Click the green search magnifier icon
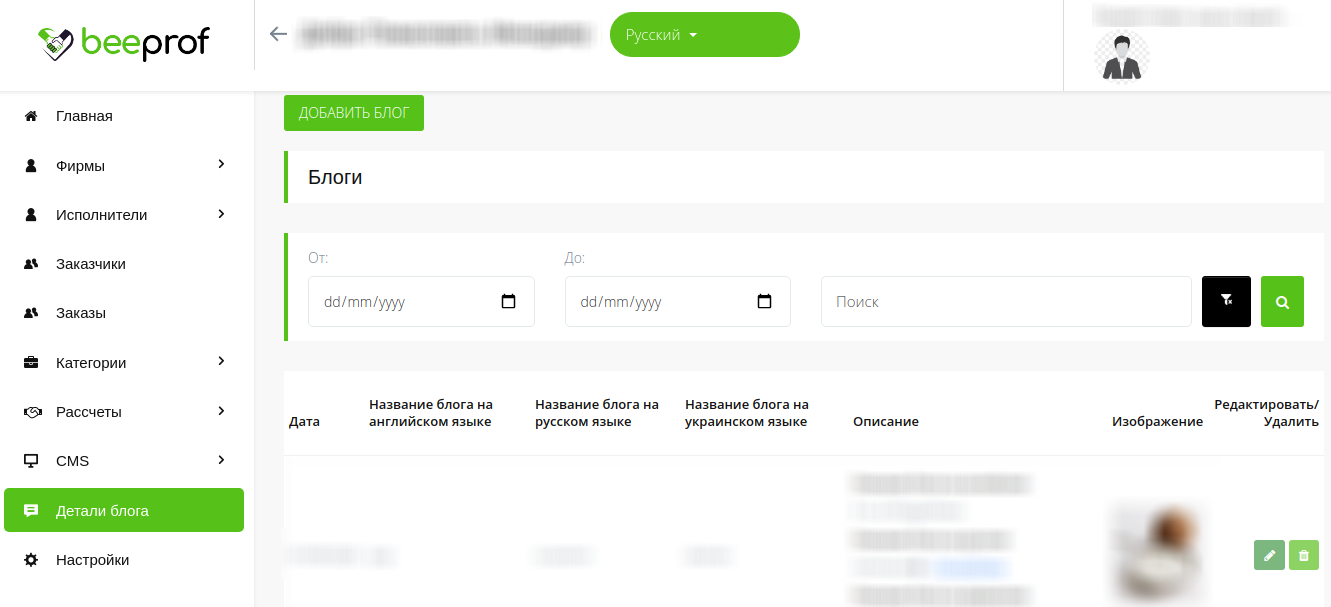 pyautogui.click(x=1282, y=301)
